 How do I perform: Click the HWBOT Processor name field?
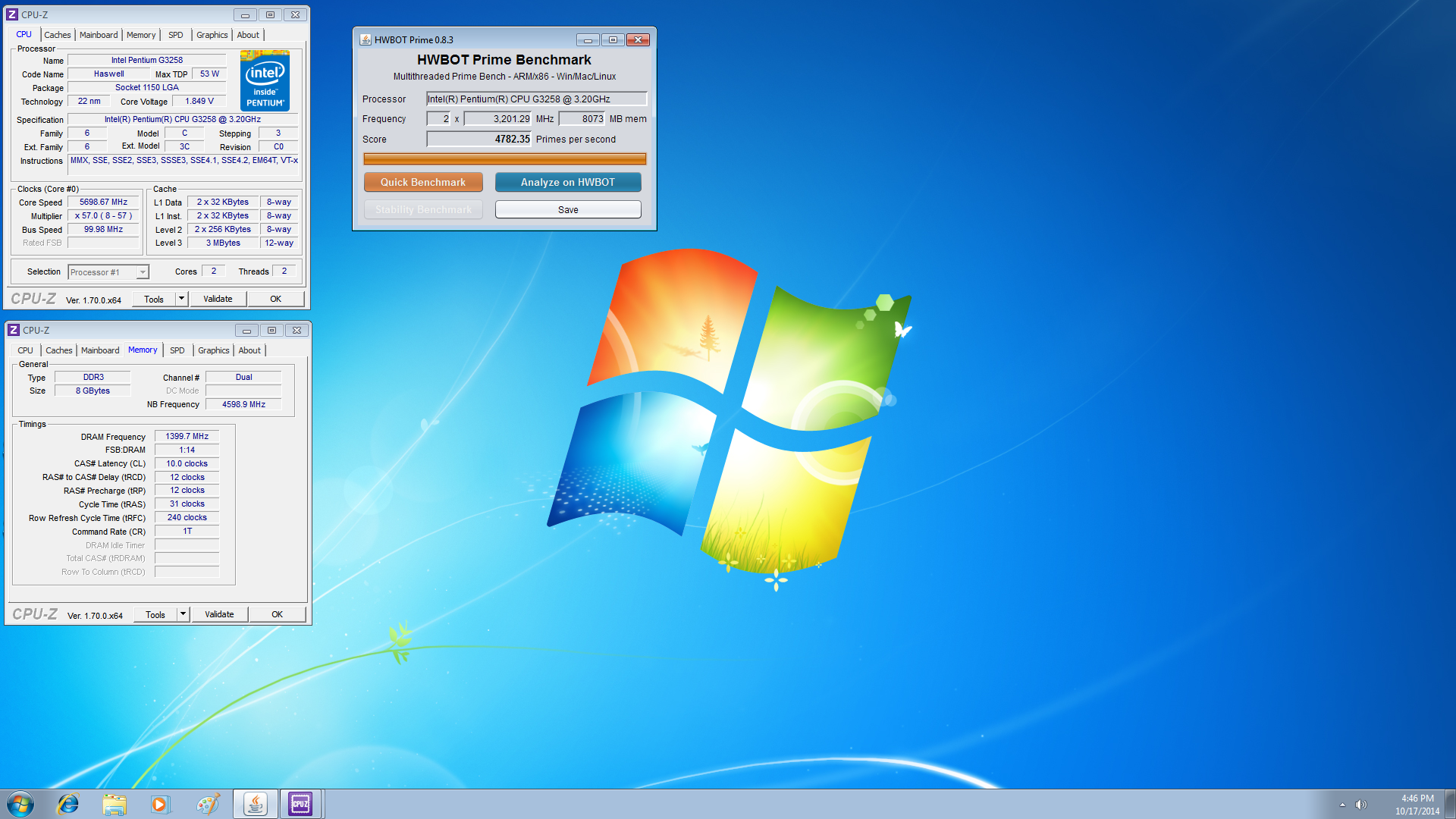(536, 99)
